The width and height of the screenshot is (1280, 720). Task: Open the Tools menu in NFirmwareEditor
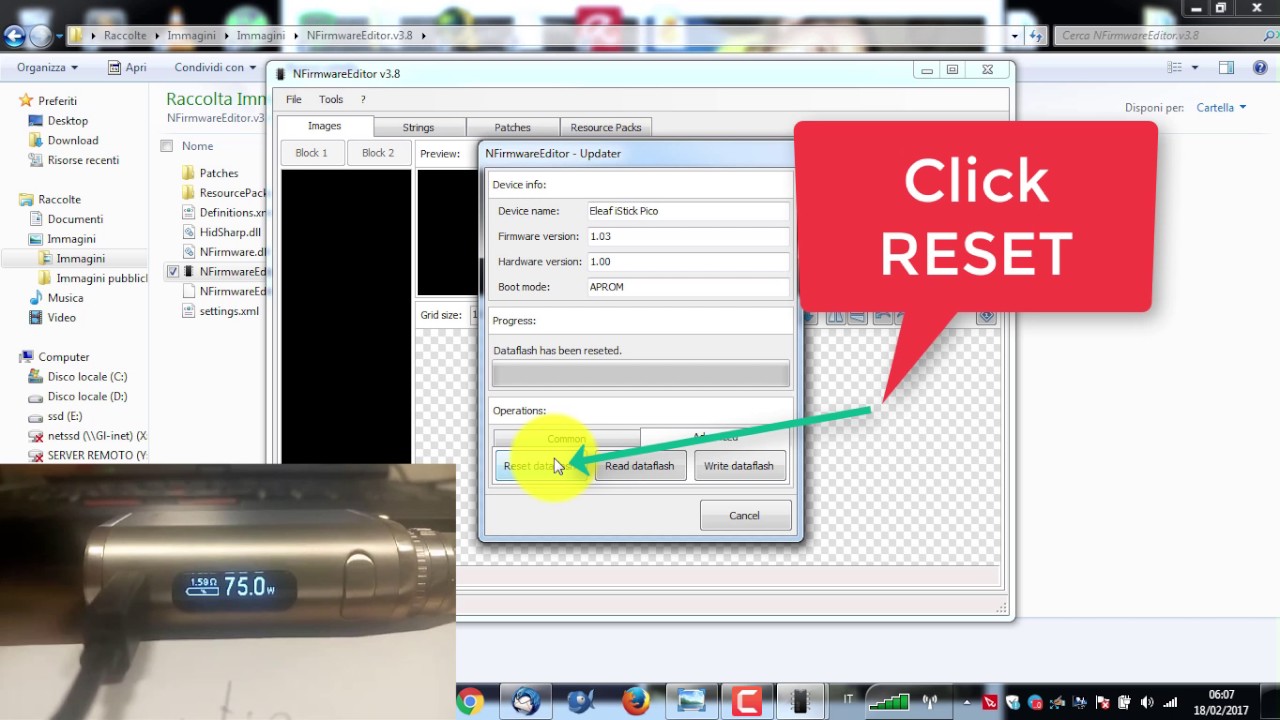click(331, 99)
